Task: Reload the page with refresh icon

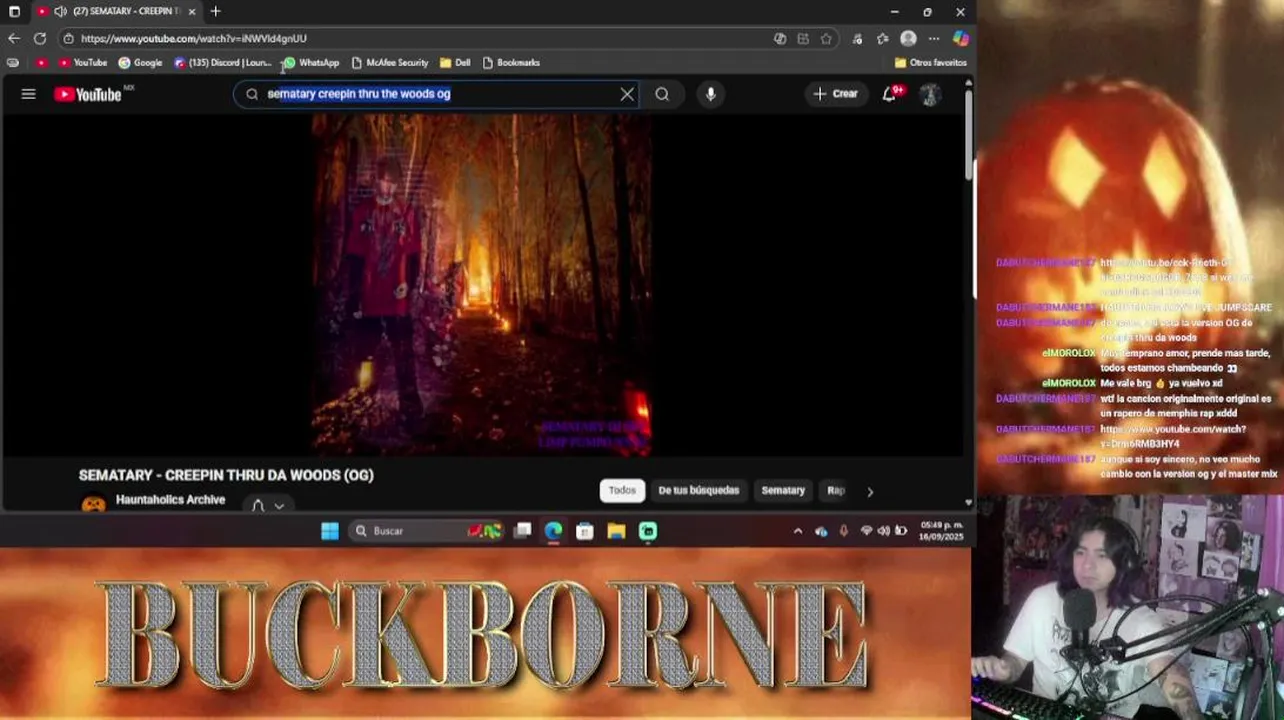Action: pos(40,38)
